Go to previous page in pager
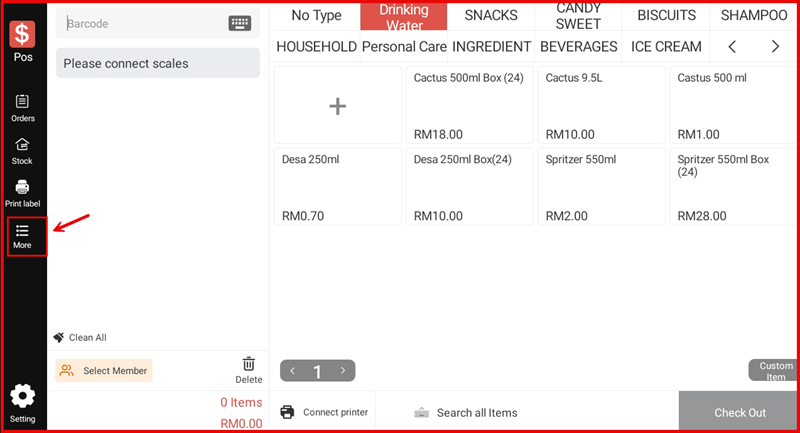800x433 pixels. pos(293,371)
